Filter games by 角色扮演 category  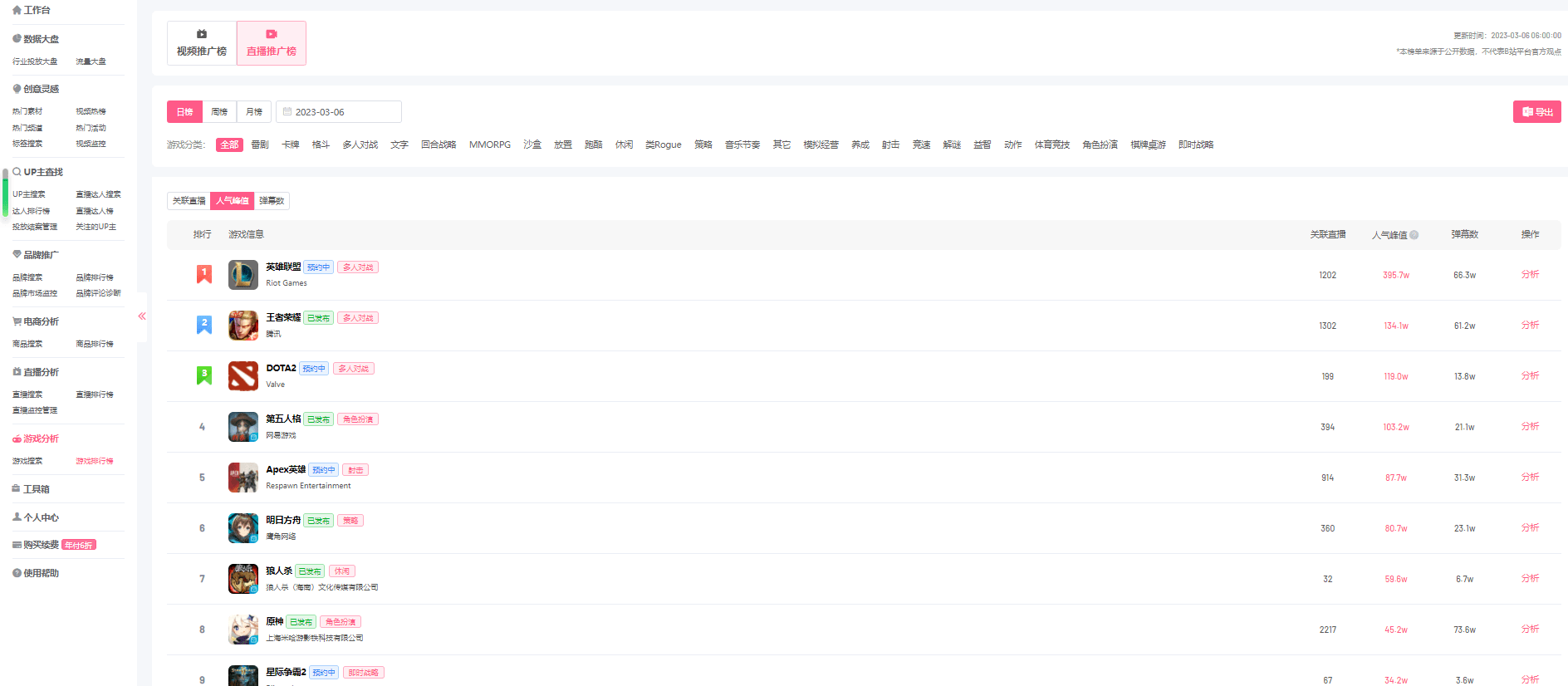(1100, 145)
